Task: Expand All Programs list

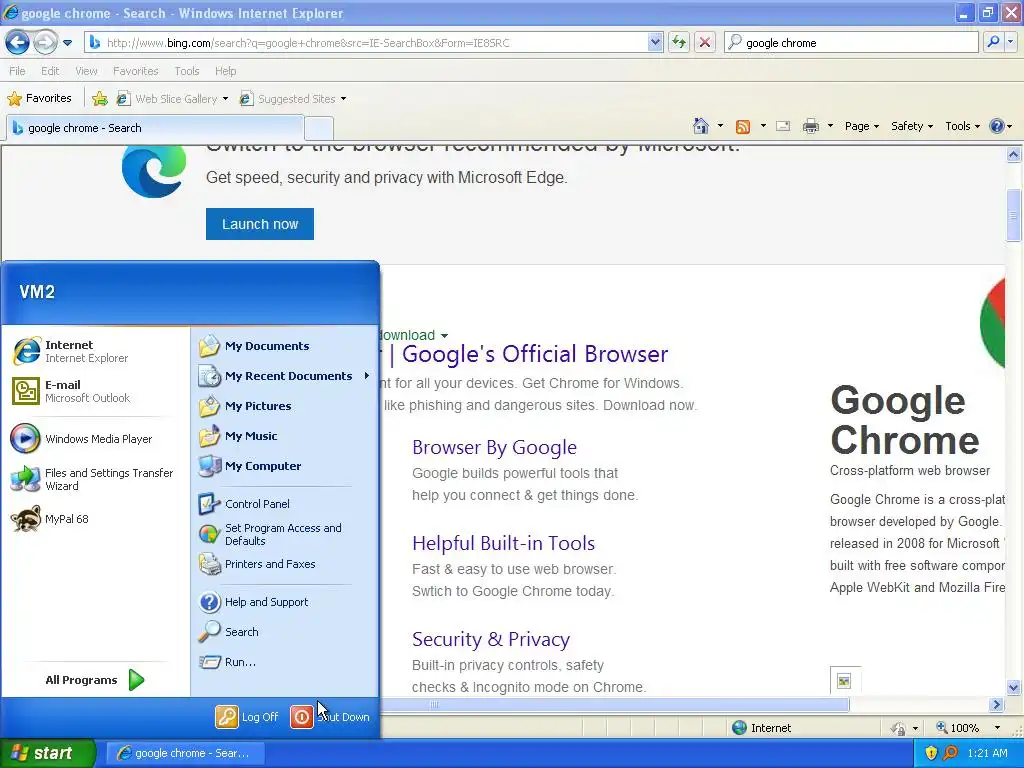Action: 95,680
